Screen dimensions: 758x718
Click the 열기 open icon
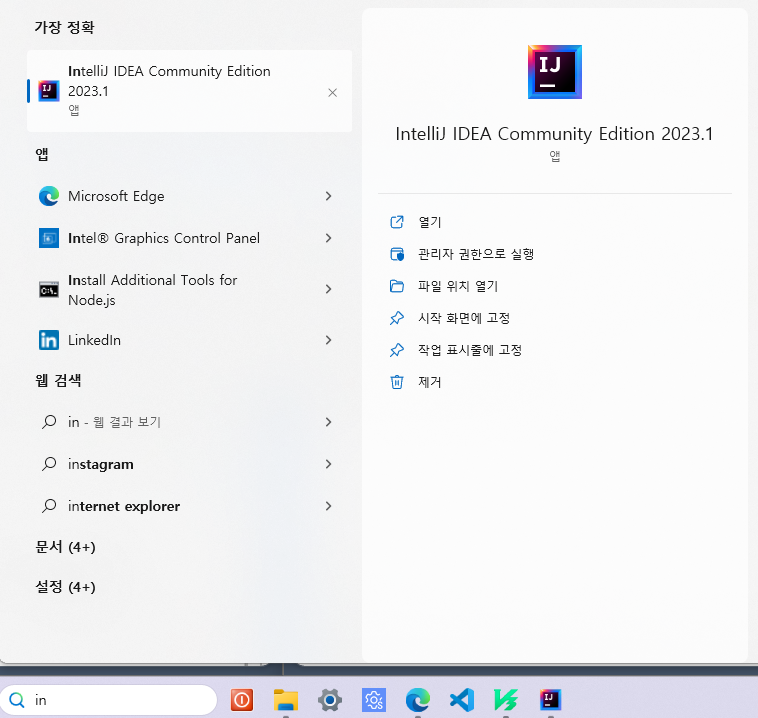pyautogui.click(x=397, y=222)
